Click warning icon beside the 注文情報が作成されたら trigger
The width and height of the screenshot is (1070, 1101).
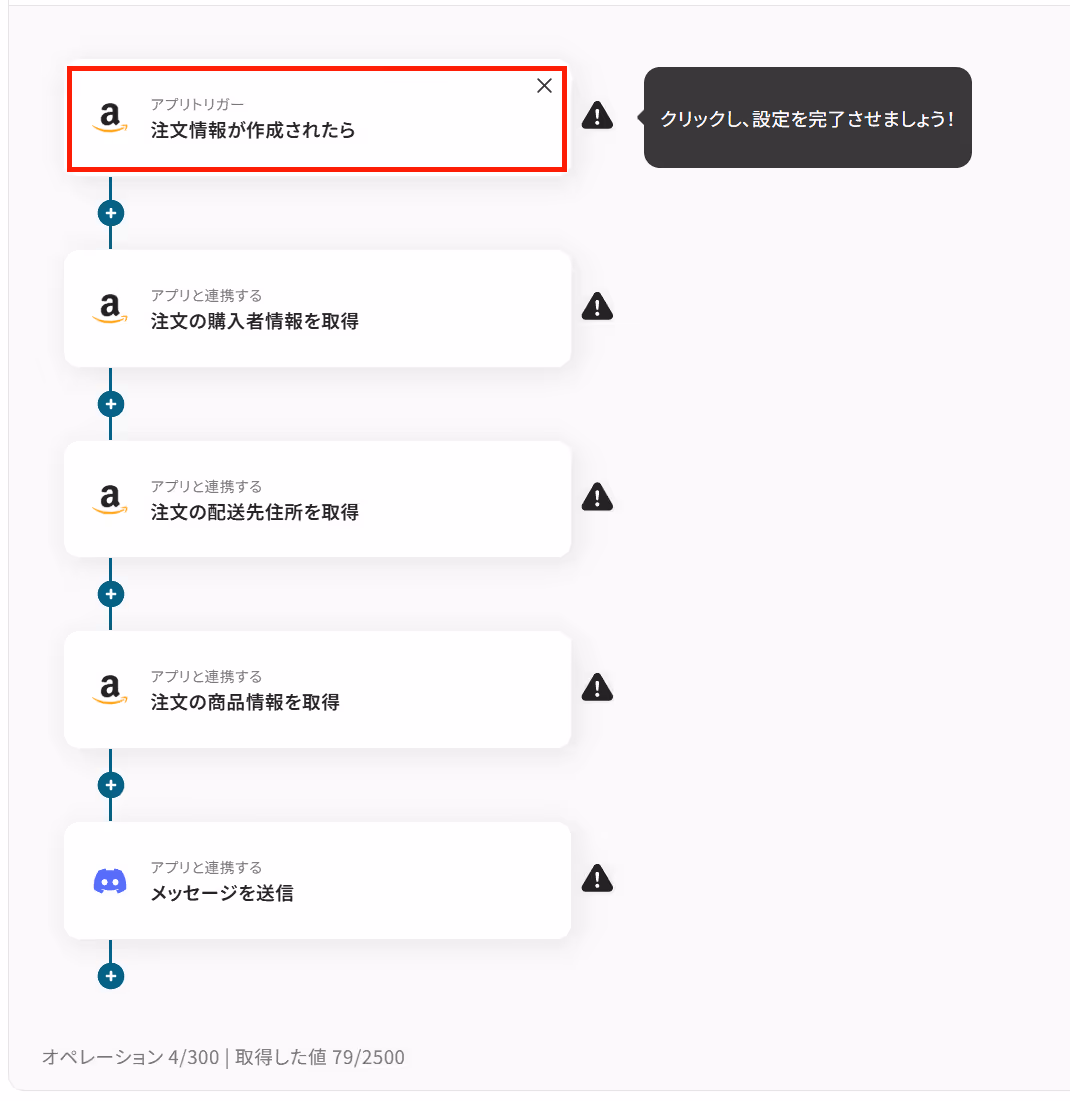pyautogui.click(x=597, y=116)
